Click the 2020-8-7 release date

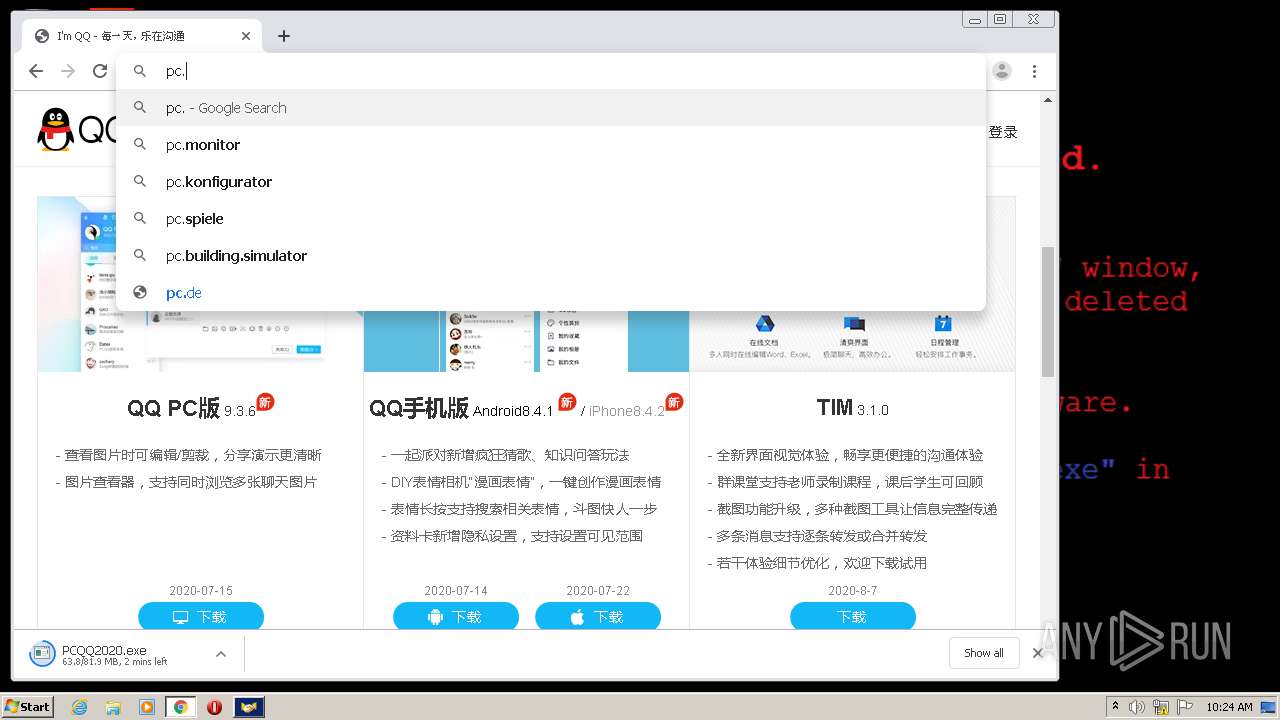click(853, 591)
